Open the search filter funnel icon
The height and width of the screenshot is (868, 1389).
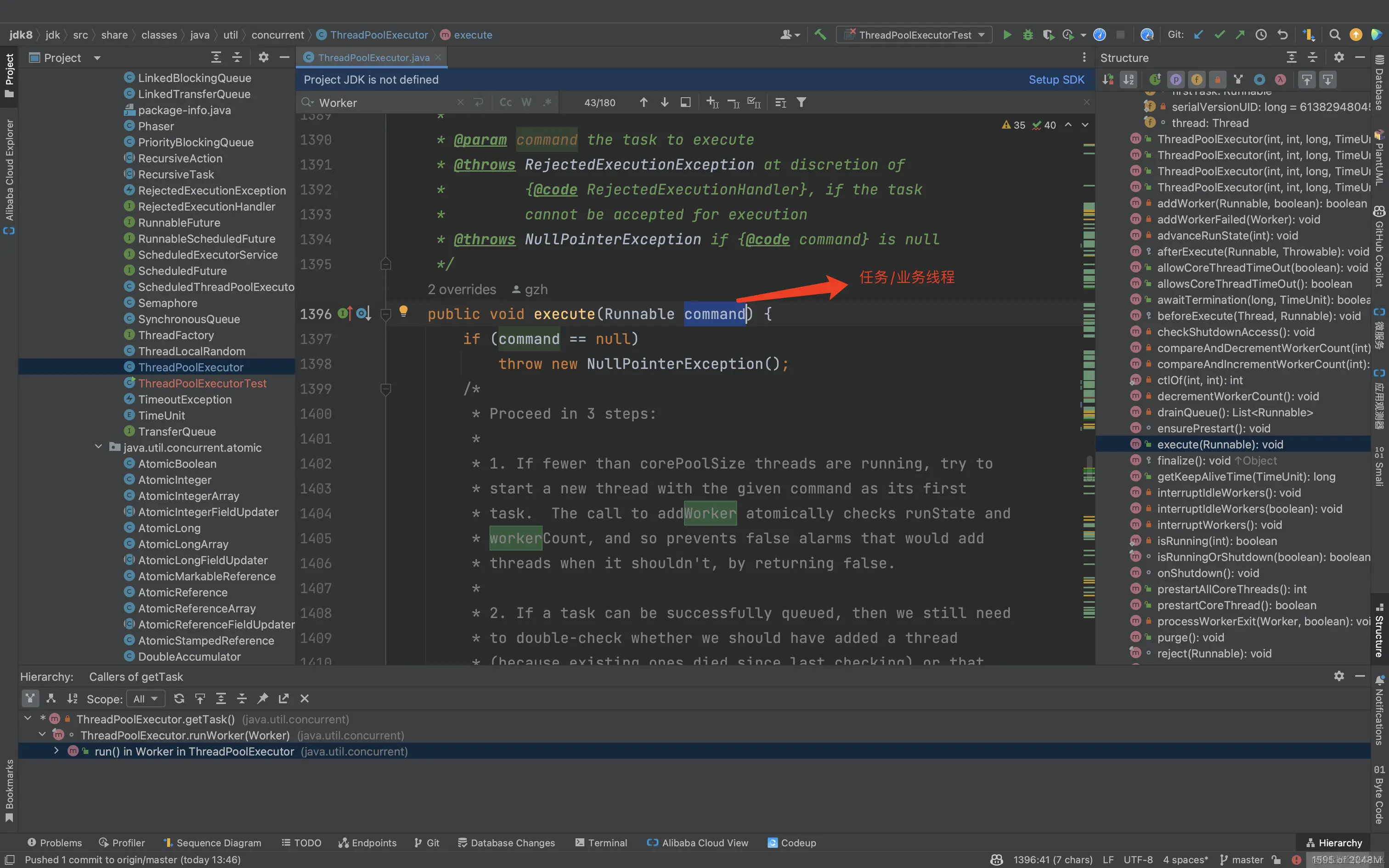(801, 102)
